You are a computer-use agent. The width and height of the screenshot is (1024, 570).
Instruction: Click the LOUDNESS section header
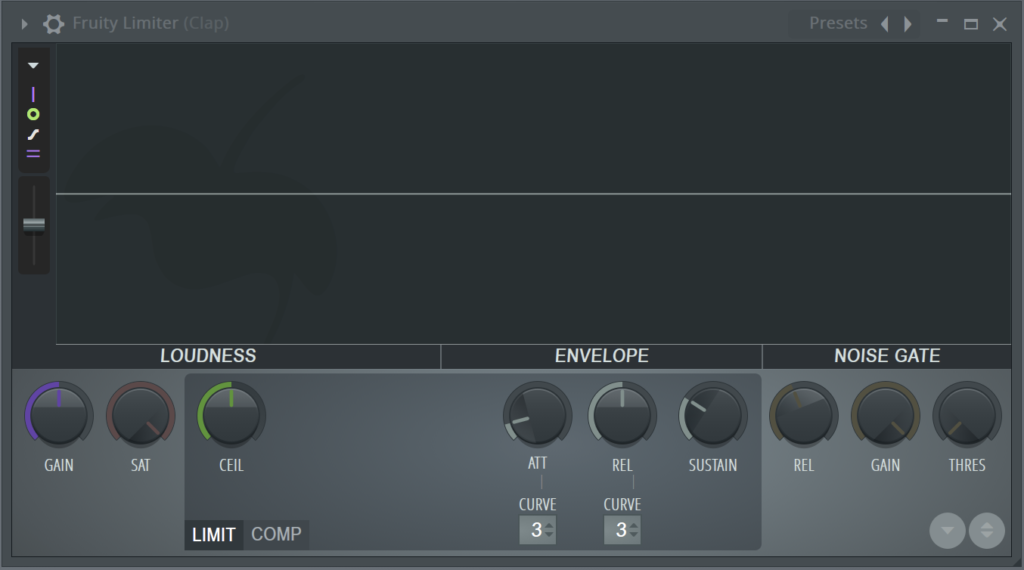coord(208,356)
